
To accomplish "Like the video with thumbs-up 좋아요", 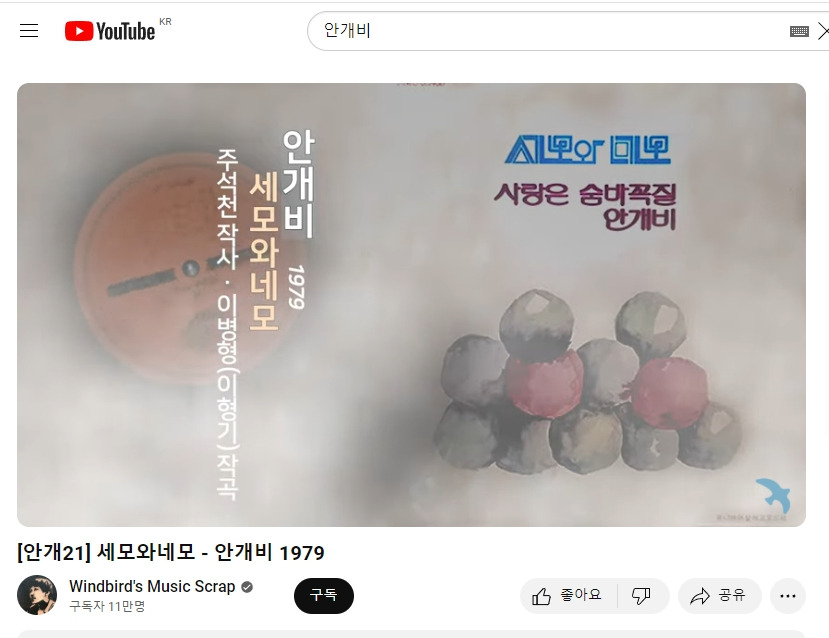I will pos(568,596).
